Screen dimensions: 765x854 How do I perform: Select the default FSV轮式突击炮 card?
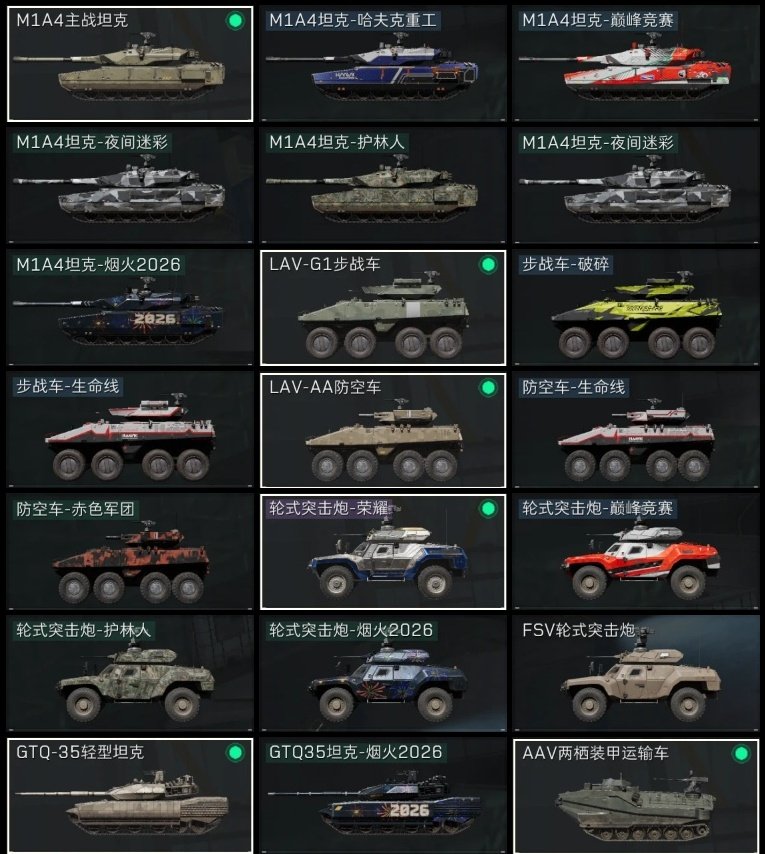(x=636, y=674)
